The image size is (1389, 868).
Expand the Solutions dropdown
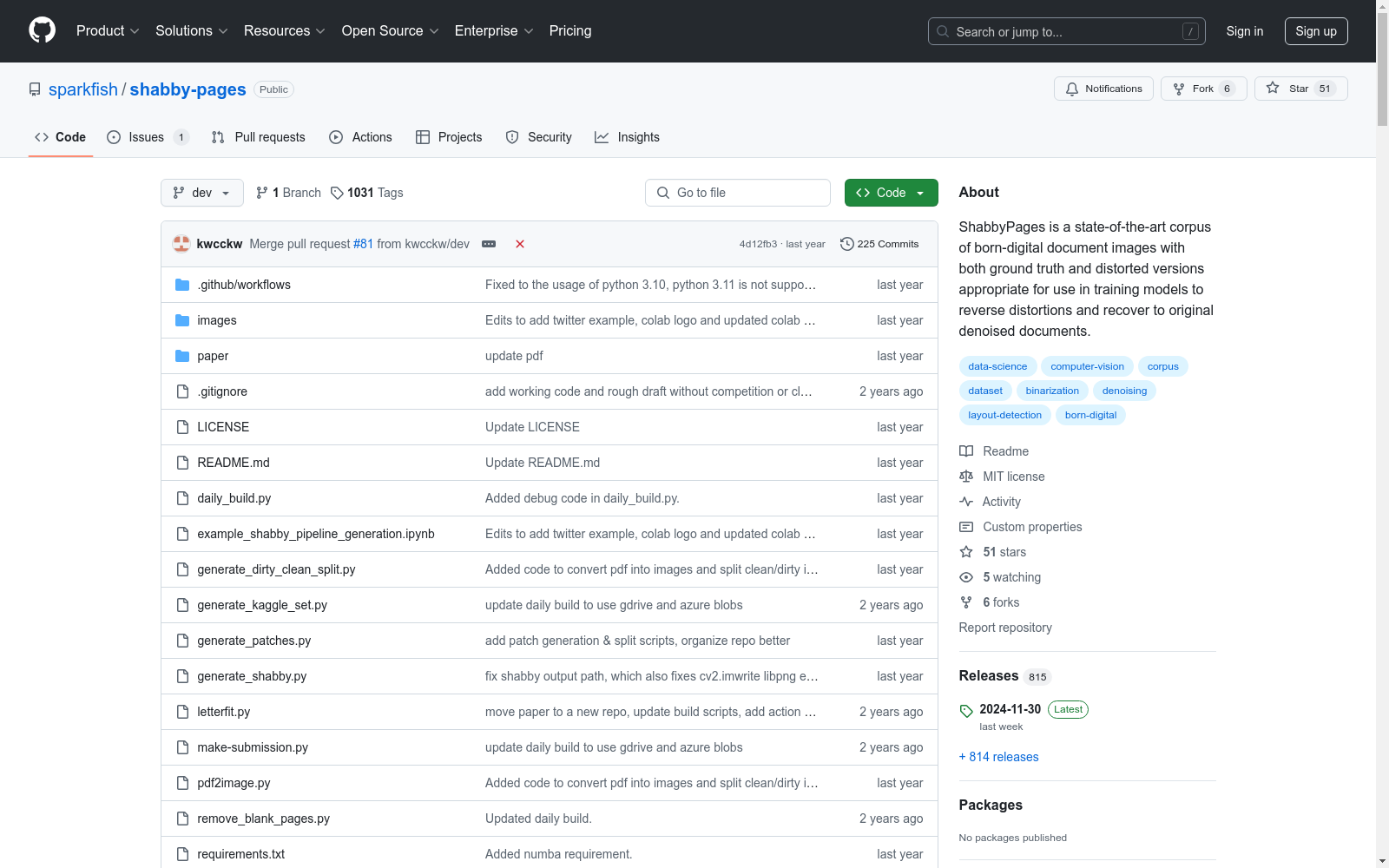click(192, 30)
